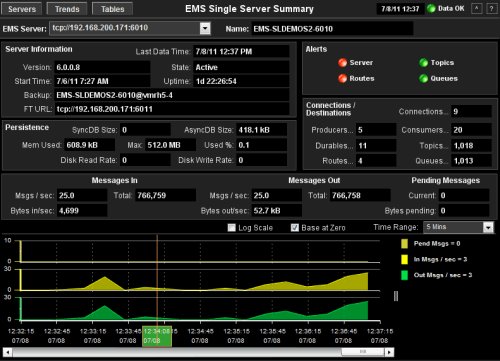The image size is (500, 361).
Task: Click the legend splitter handle beside chart
Action: pos(396,296)
